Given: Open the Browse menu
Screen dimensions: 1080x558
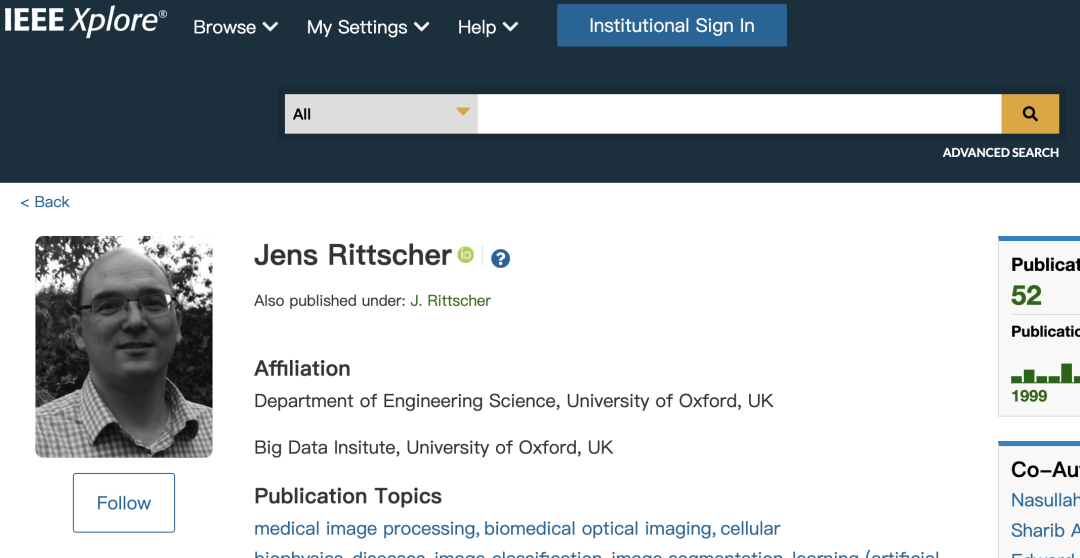Looking at the screenshot, I should [235, 27].
